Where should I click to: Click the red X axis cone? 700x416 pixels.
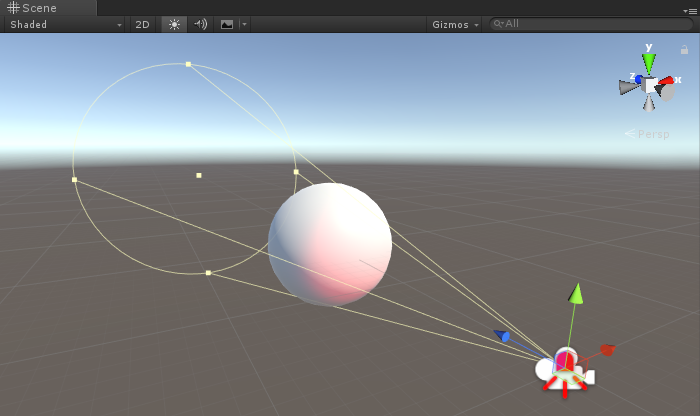point(667,80)
